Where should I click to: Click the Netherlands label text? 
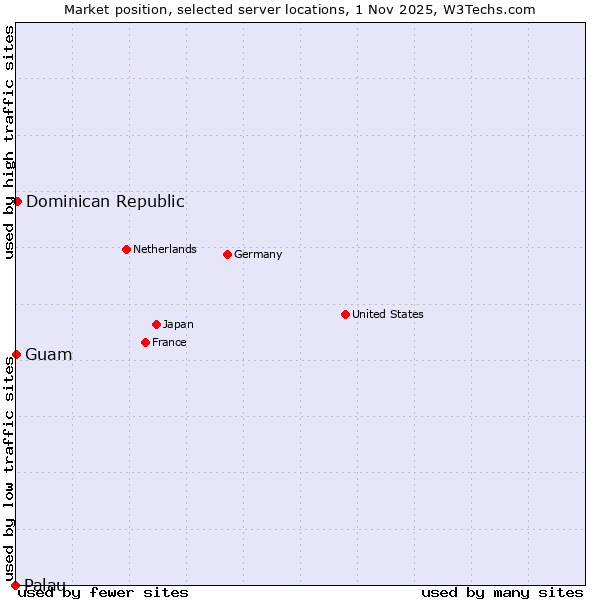(165, 249)
